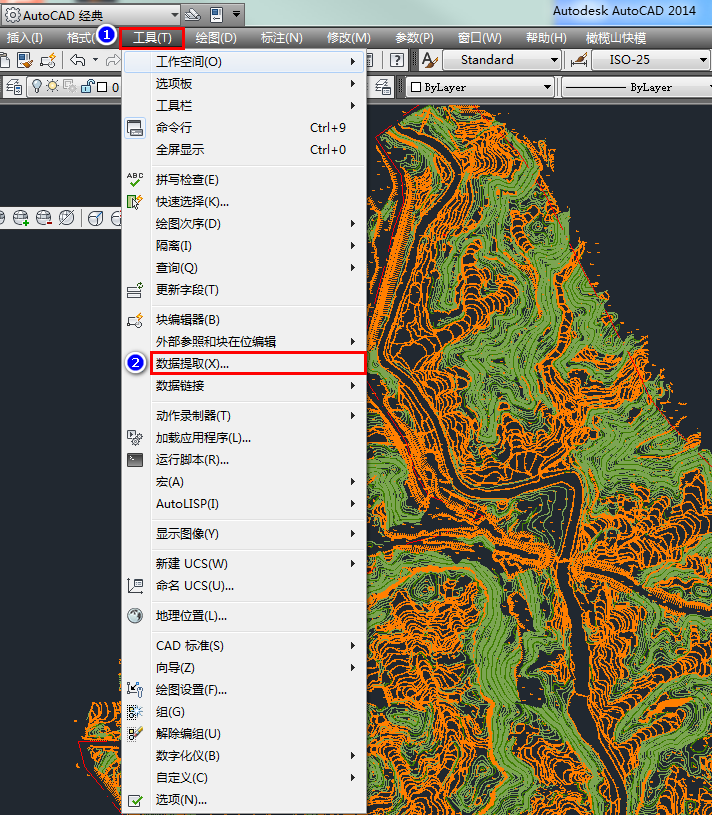This screenshot has width=712, height=815.
Task: Open the ByLayer color dropdown
Action: (480, 87)
